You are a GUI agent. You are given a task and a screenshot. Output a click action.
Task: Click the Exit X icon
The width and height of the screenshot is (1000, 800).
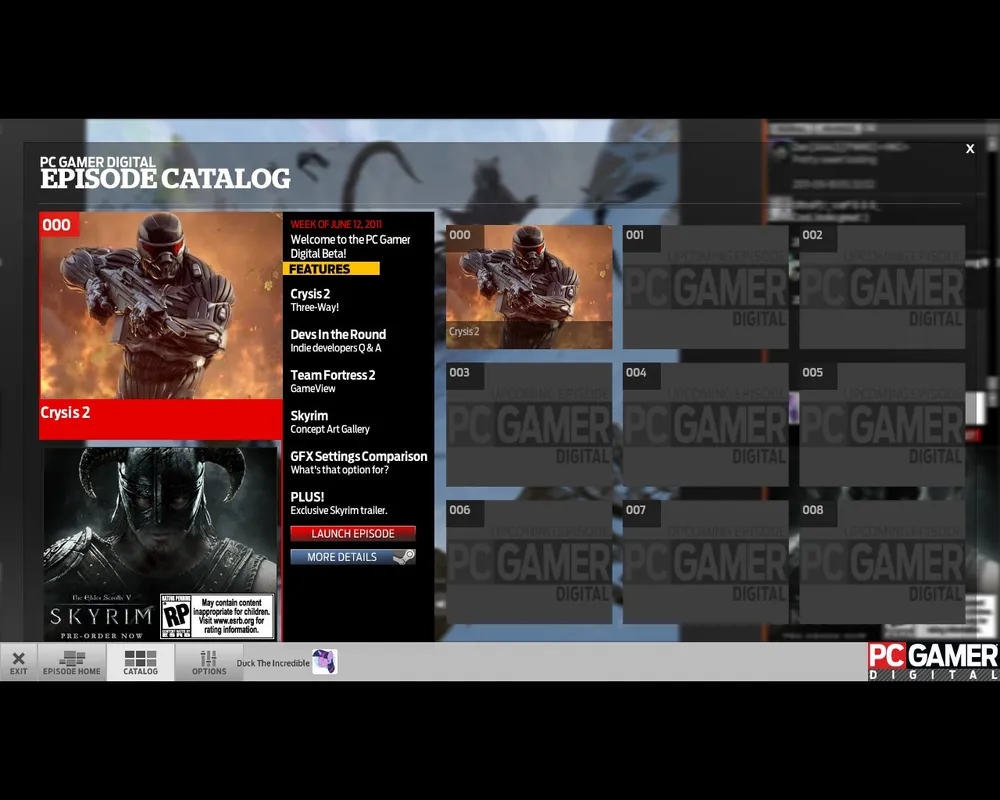click(18, 659)
